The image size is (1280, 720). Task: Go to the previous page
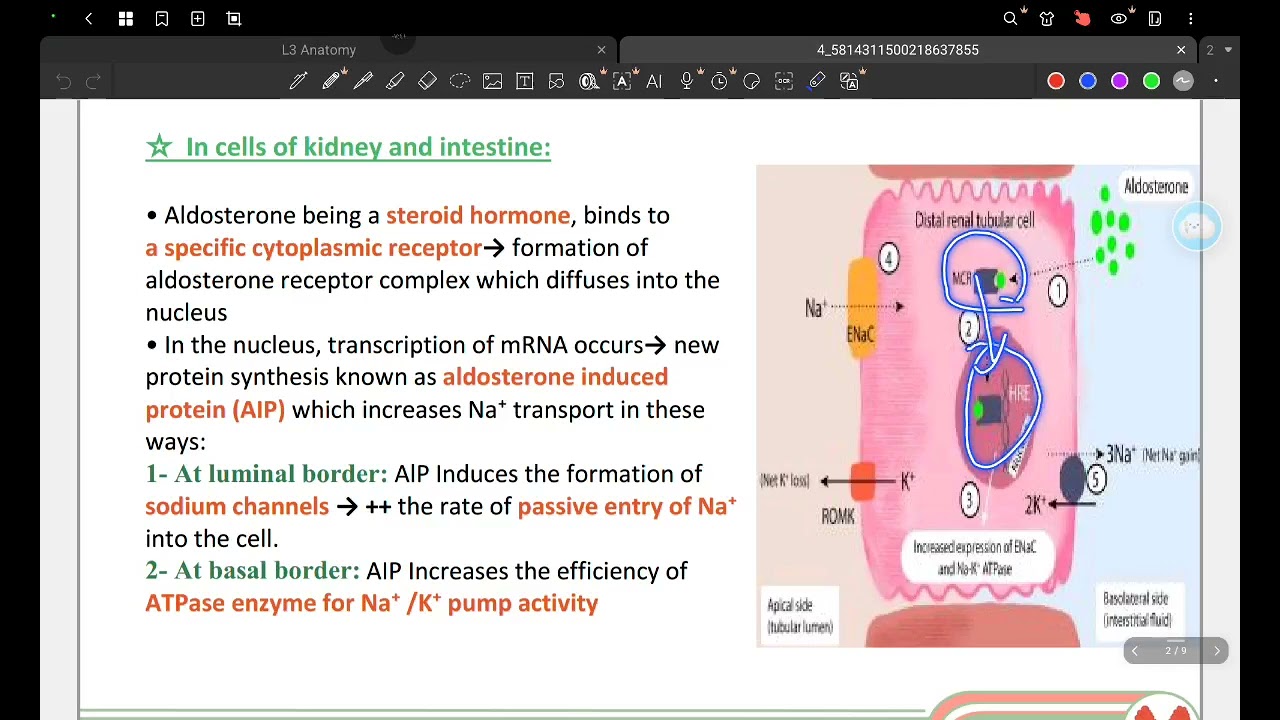click(1135, 651)
